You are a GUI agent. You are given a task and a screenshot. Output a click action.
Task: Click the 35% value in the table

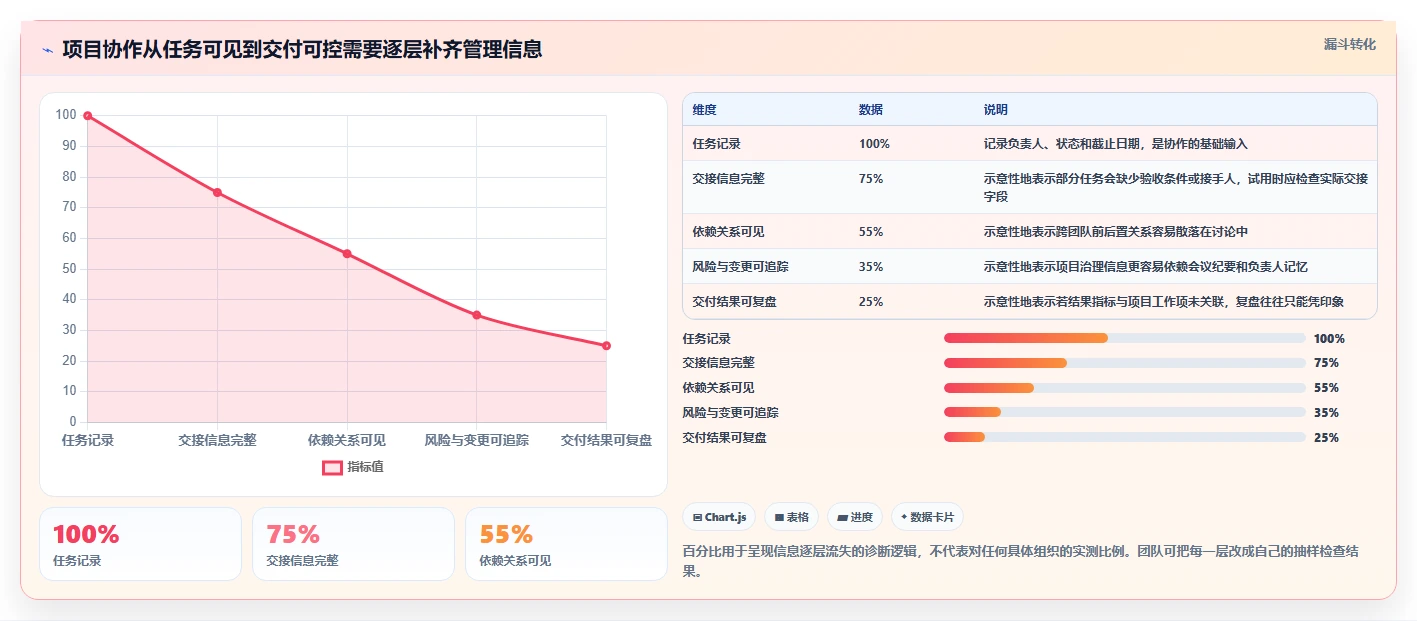(x=871, y=267)
